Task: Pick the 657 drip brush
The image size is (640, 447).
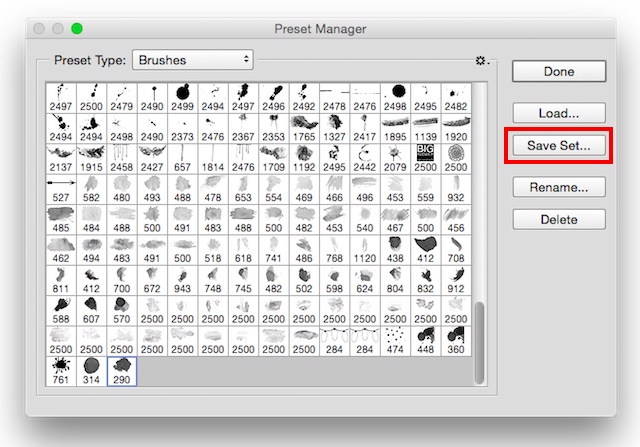Action: 182,158
